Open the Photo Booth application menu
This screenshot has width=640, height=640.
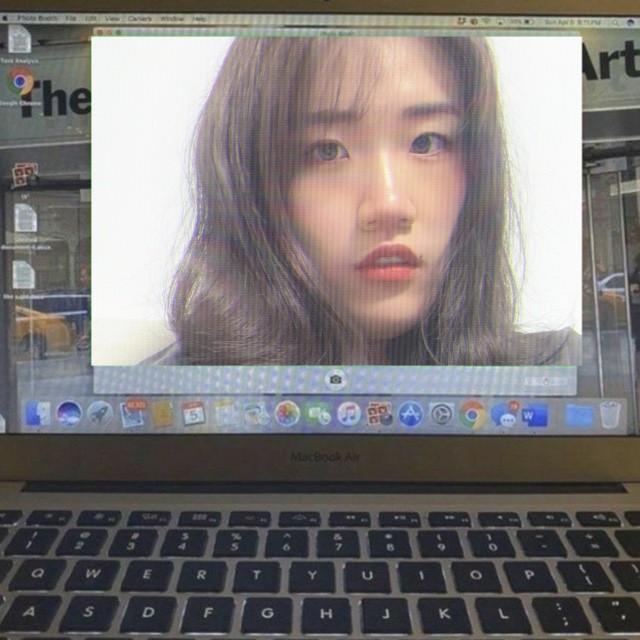tap(38, 19)
